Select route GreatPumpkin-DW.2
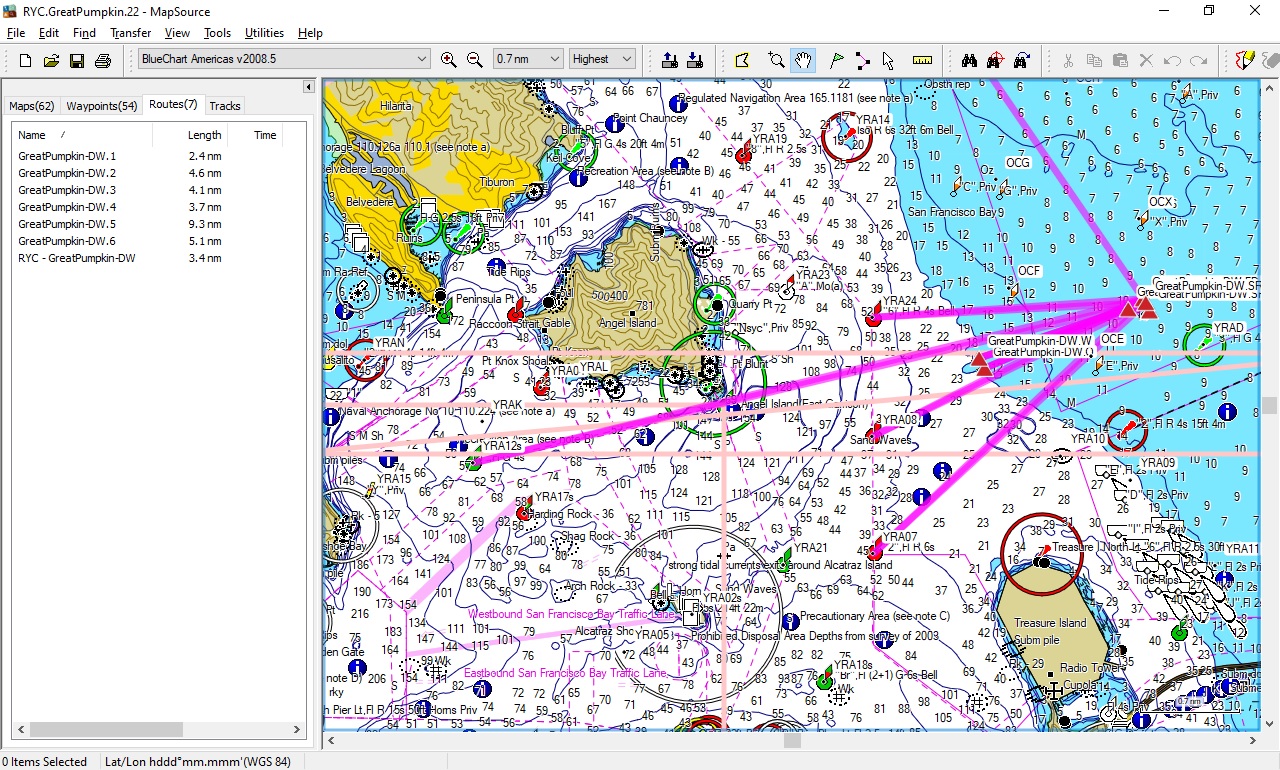The height and width of the screenshot is (770, 1280). (67, 173)
